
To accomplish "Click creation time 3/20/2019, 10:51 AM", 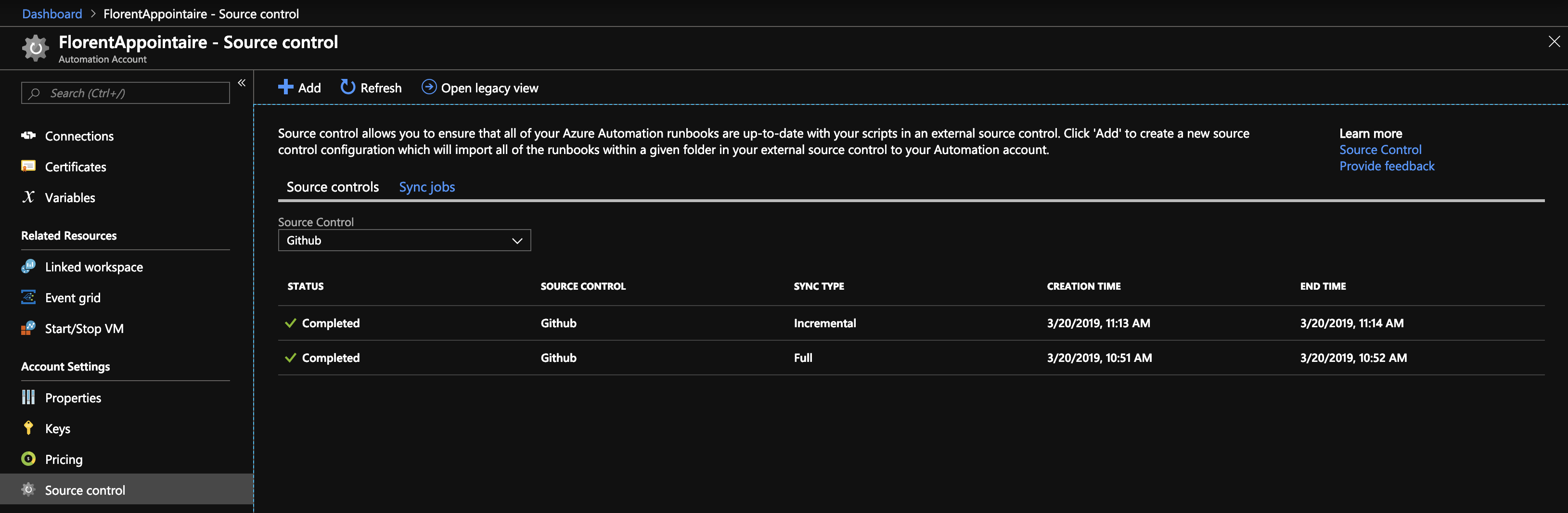I will (x=1099, y=358).
